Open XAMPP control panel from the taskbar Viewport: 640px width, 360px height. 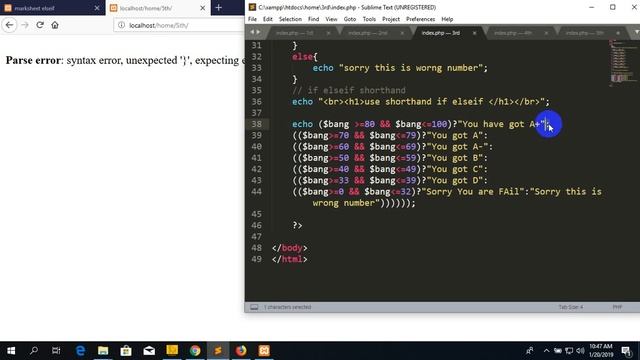click(264, 351)
